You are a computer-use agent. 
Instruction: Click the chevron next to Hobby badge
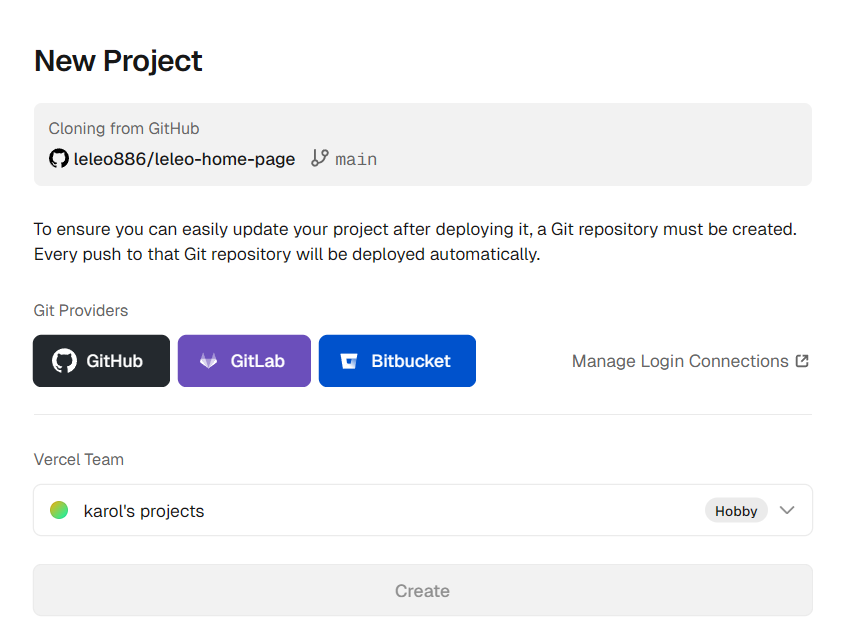click(787, 510)
